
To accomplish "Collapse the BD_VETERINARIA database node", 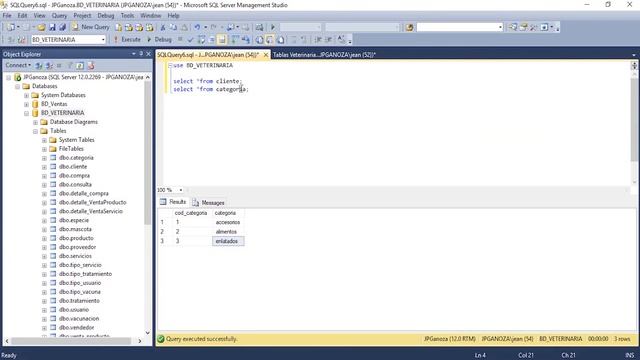I will [27, 113].
